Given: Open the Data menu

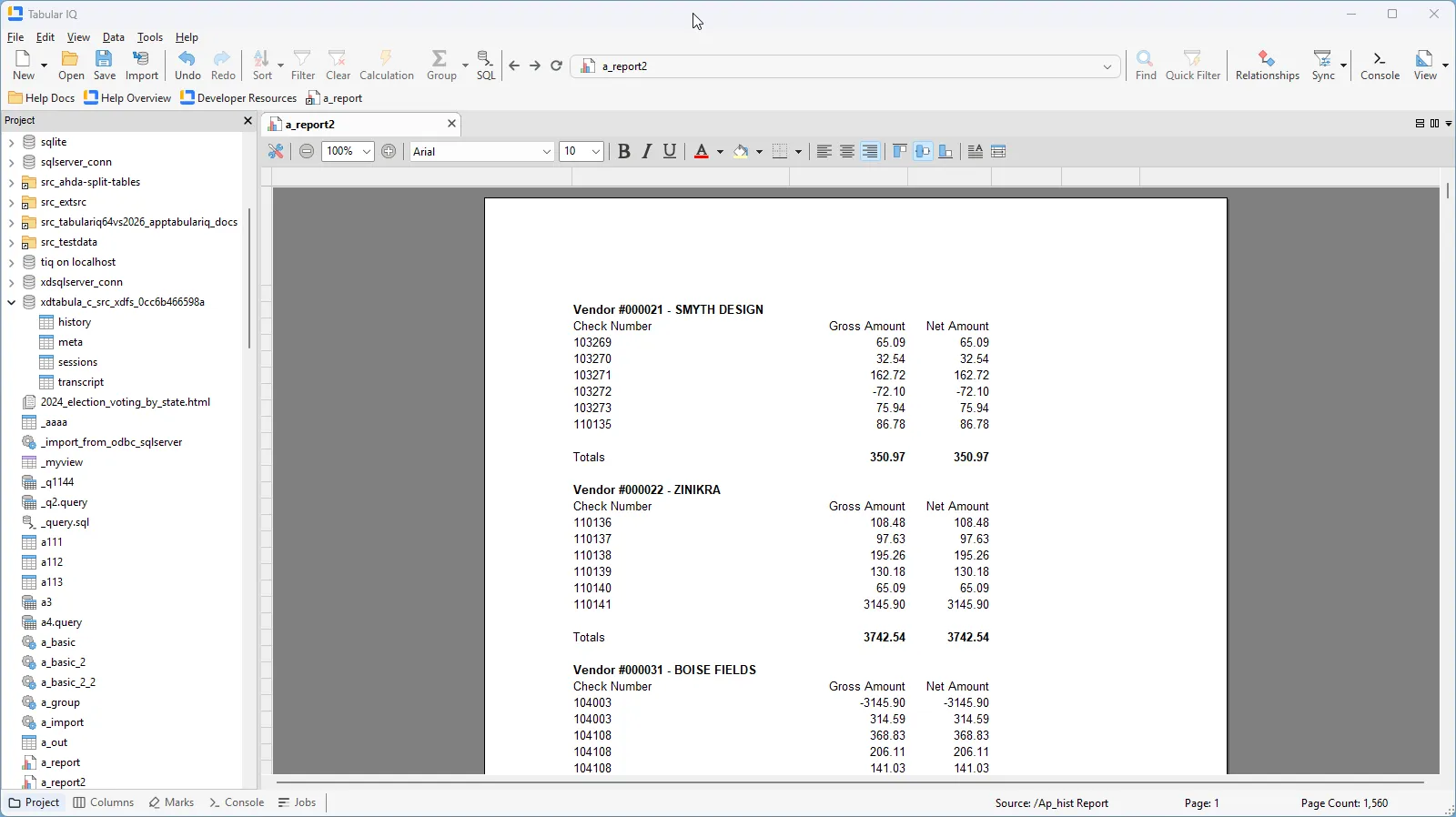Looking at the screenshot, I should 114,37.
